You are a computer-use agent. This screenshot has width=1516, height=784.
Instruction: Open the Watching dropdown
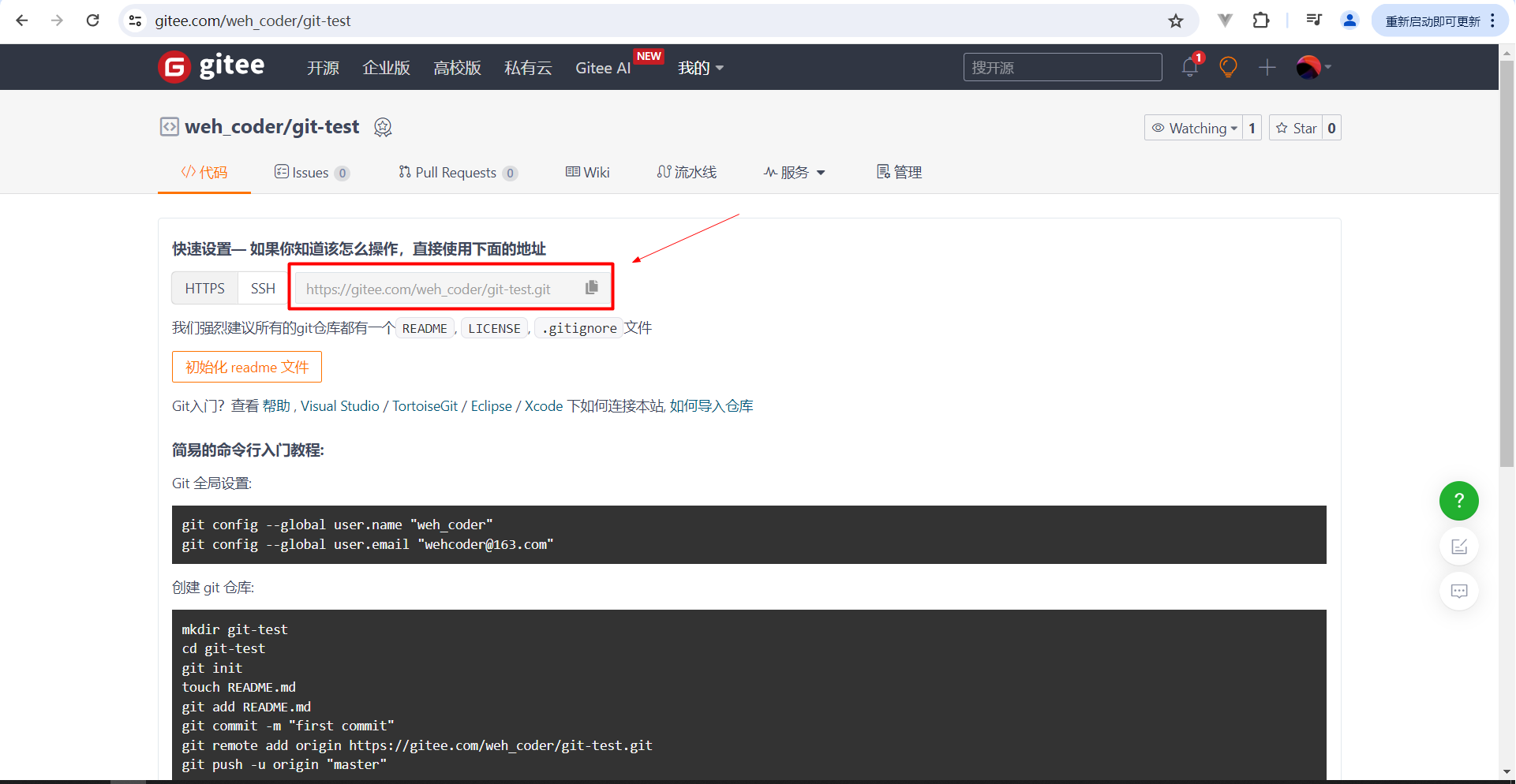tap(1193, 128)
